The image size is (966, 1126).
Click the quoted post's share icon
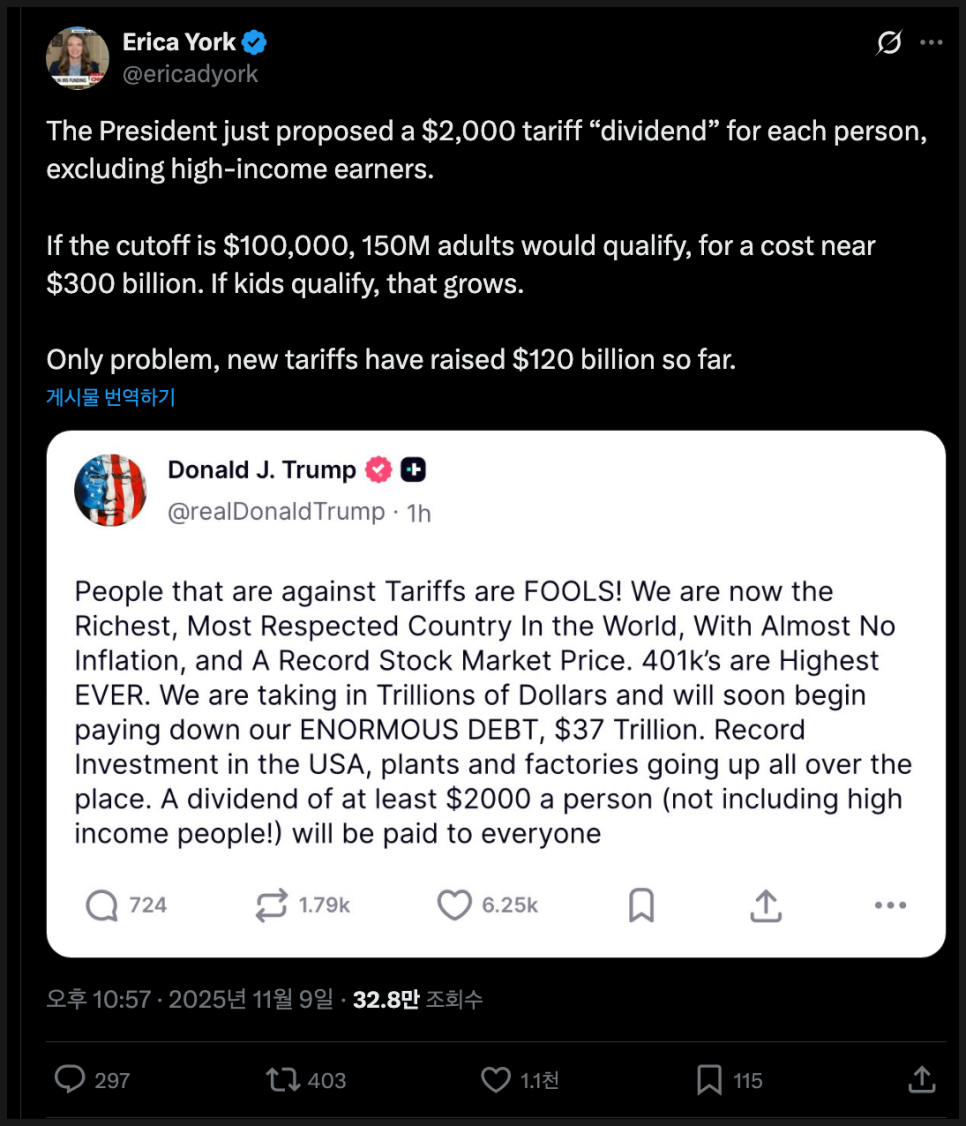pyautogui.click(x=765, y=906)
